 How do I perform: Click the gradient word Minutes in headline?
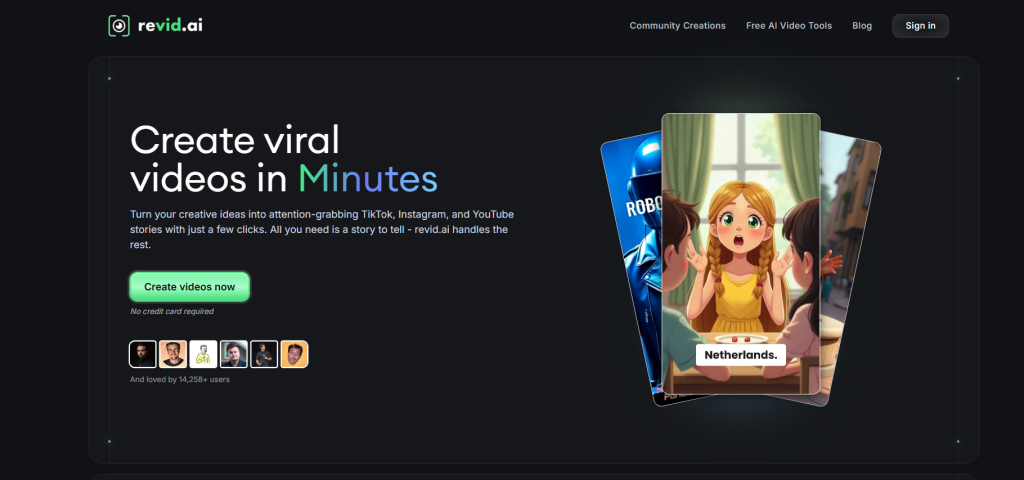pyautogui.click(x=368, y=177)
